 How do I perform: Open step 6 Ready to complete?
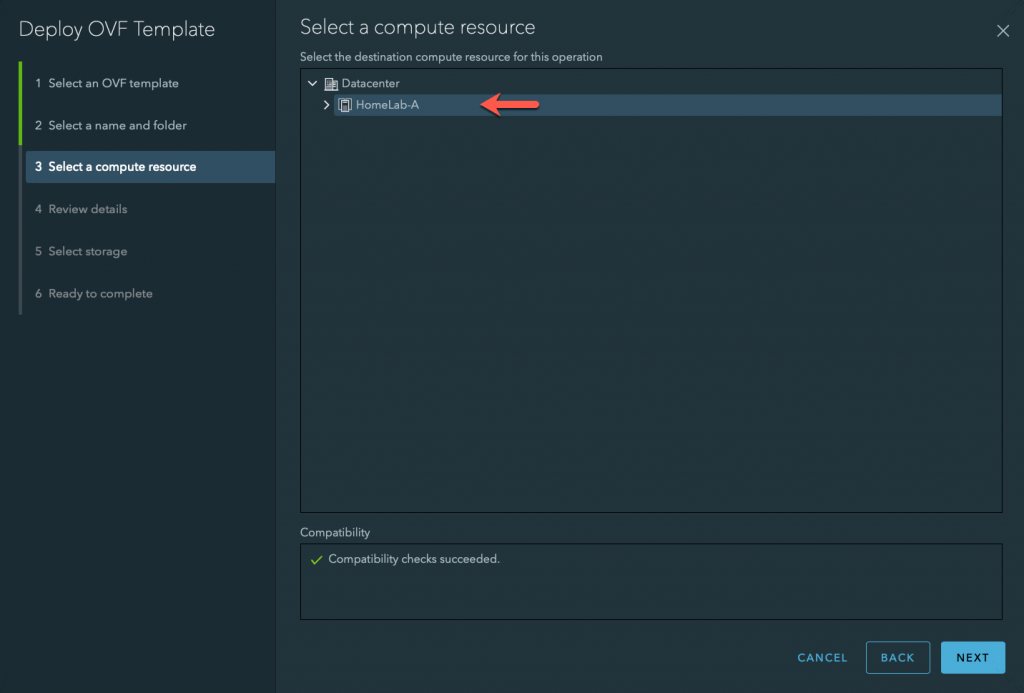tap(93, 294)
